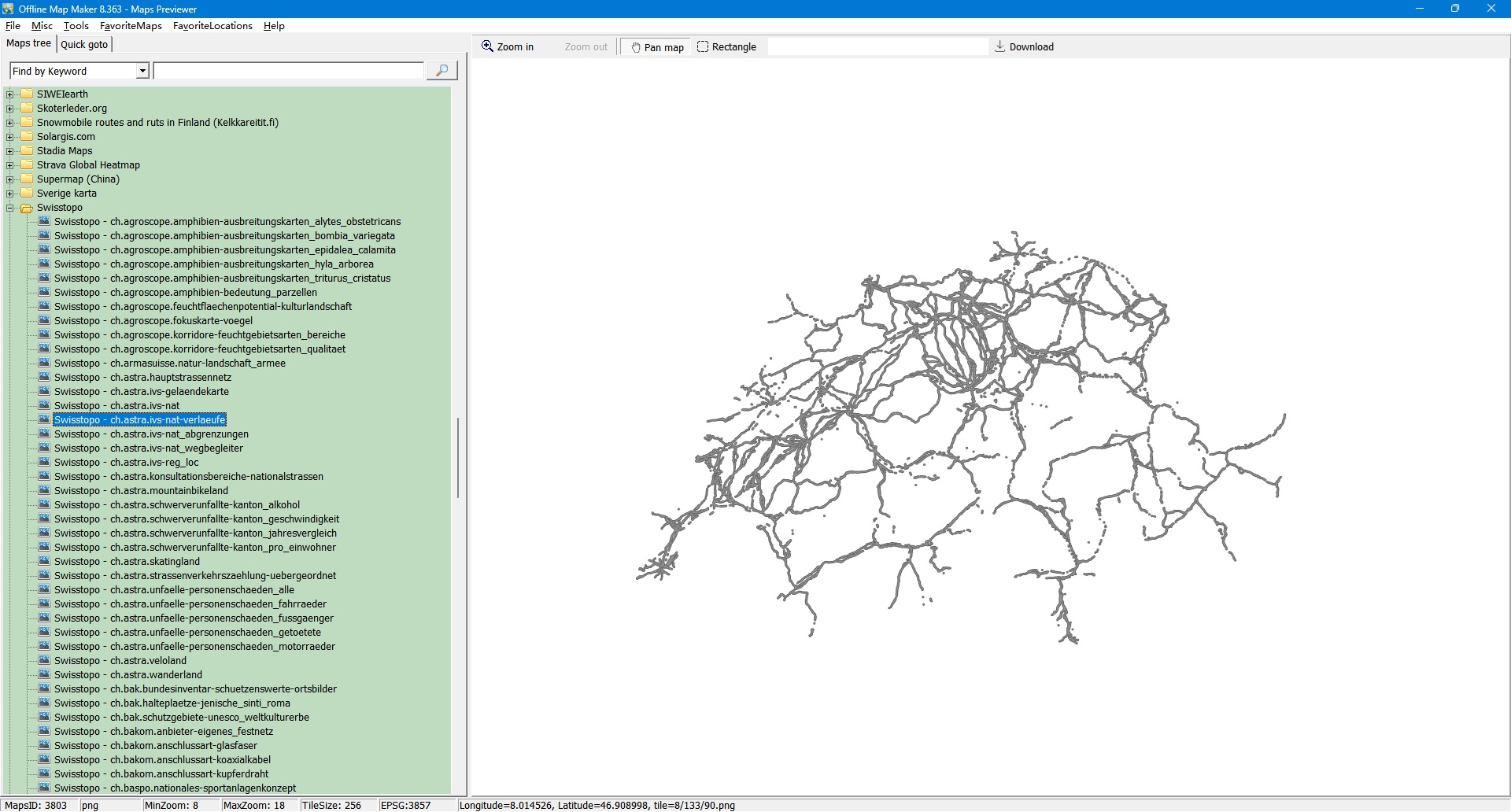Click the Strava Global Heatmap folder icon
The width and height of the screenshot is (1511, 812).
pos(27,165)
